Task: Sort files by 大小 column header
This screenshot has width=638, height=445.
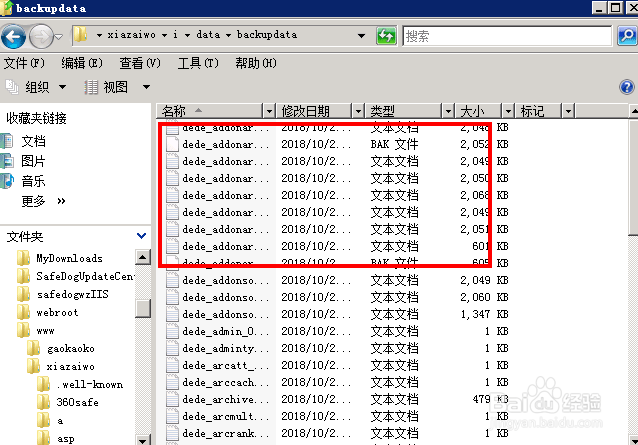Action: click(470, 111)
